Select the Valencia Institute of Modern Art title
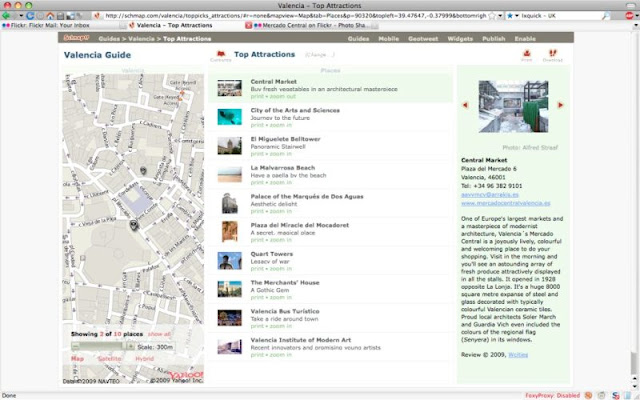The image size is (640, 400). coord(300,340)
